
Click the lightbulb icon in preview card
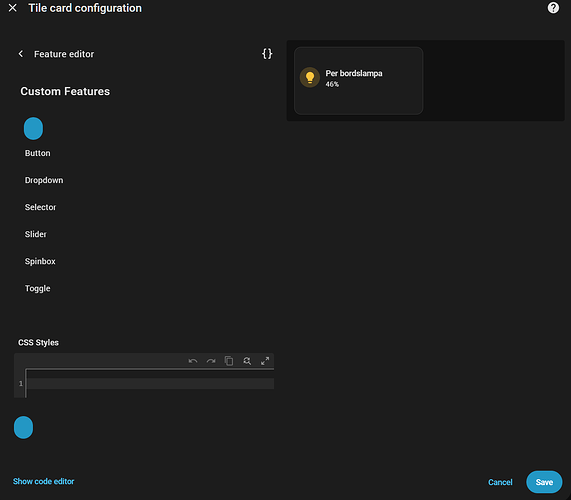pos(310,77)
